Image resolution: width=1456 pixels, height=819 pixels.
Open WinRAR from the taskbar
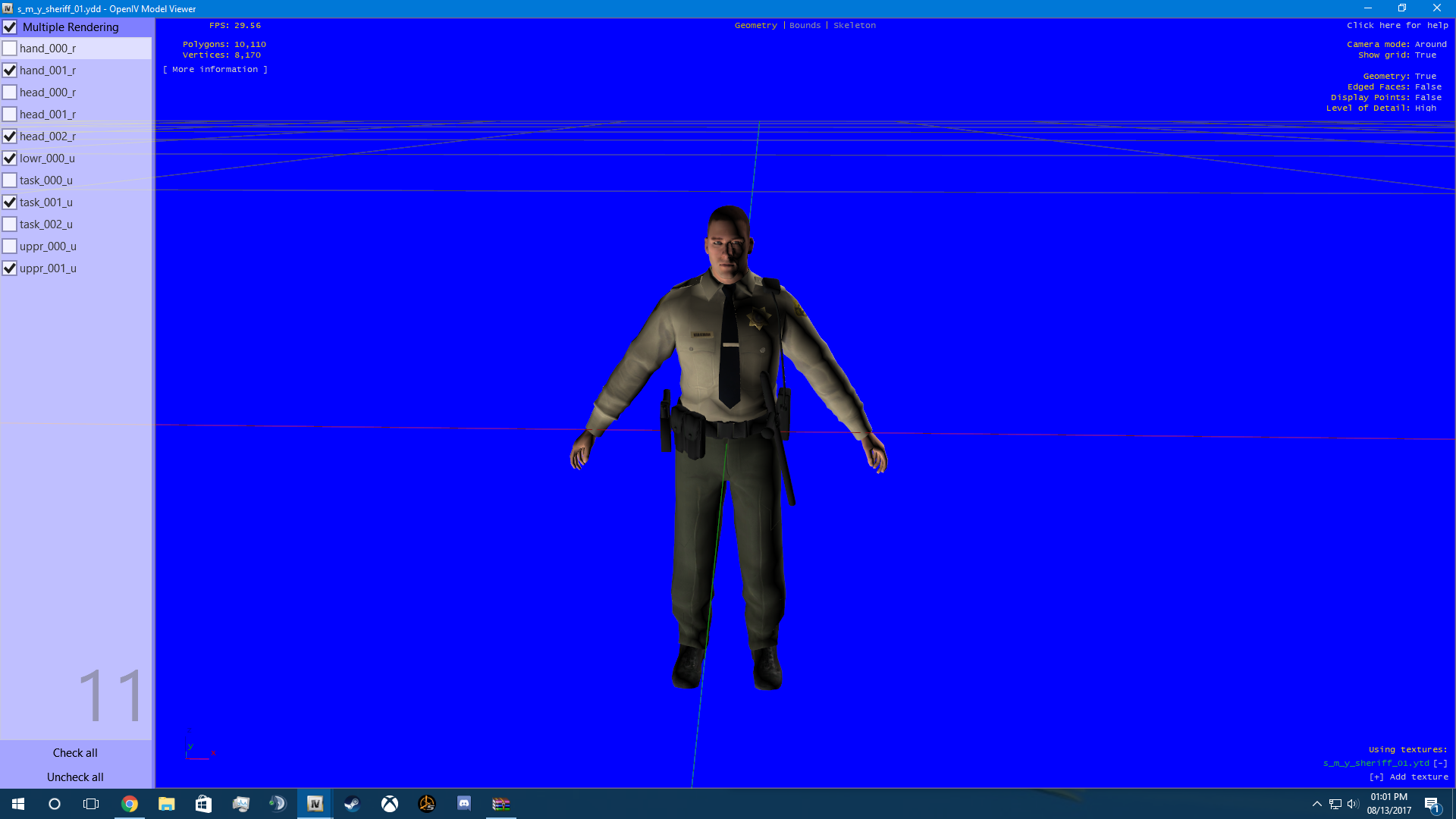(500, 804)
